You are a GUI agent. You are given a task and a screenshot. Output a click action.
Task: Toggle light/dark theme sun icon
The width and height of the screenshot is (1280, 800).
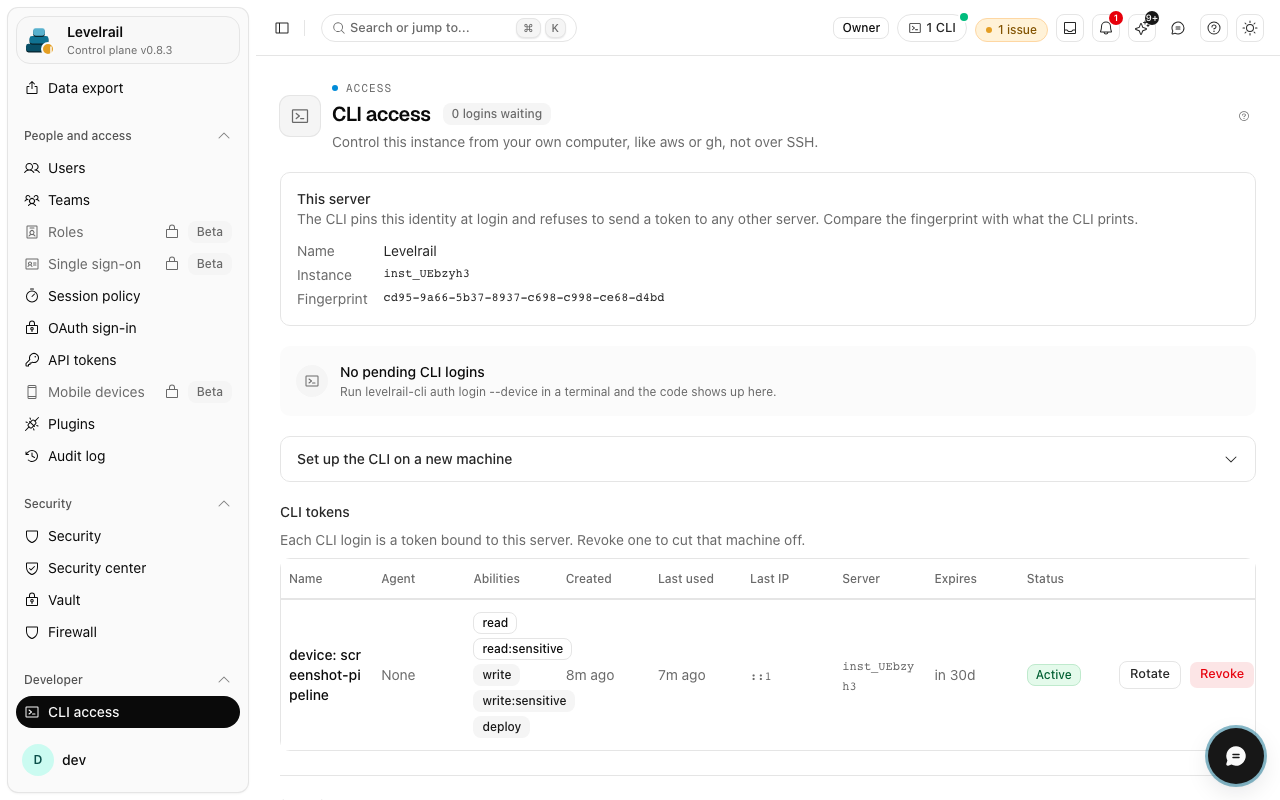pyautogui.click(x=1250, y=28)
